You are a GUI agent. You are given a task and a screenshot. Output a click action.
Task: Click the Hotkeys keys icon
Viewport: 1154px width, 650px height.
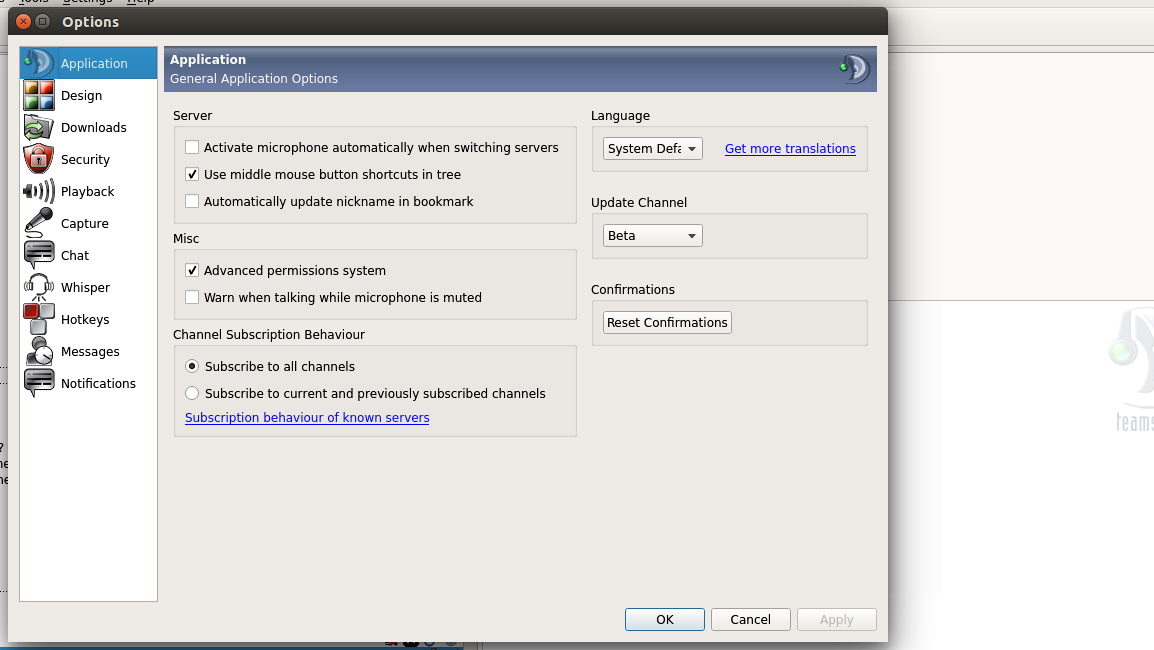(38, 319)
